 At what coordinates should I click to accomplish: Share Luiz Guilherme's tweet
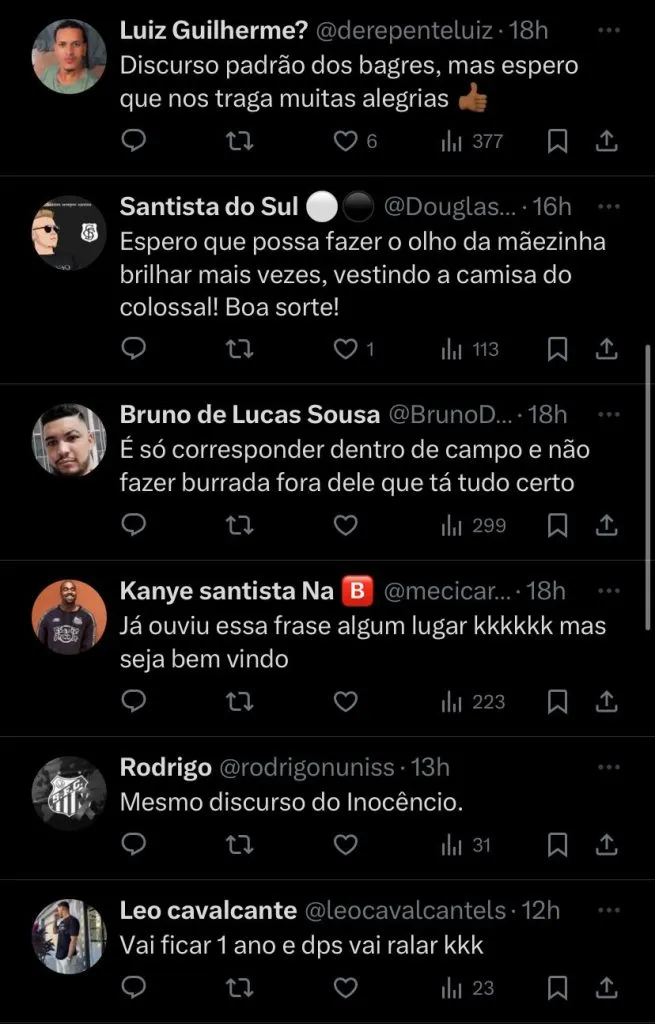(x=606, y=142)
